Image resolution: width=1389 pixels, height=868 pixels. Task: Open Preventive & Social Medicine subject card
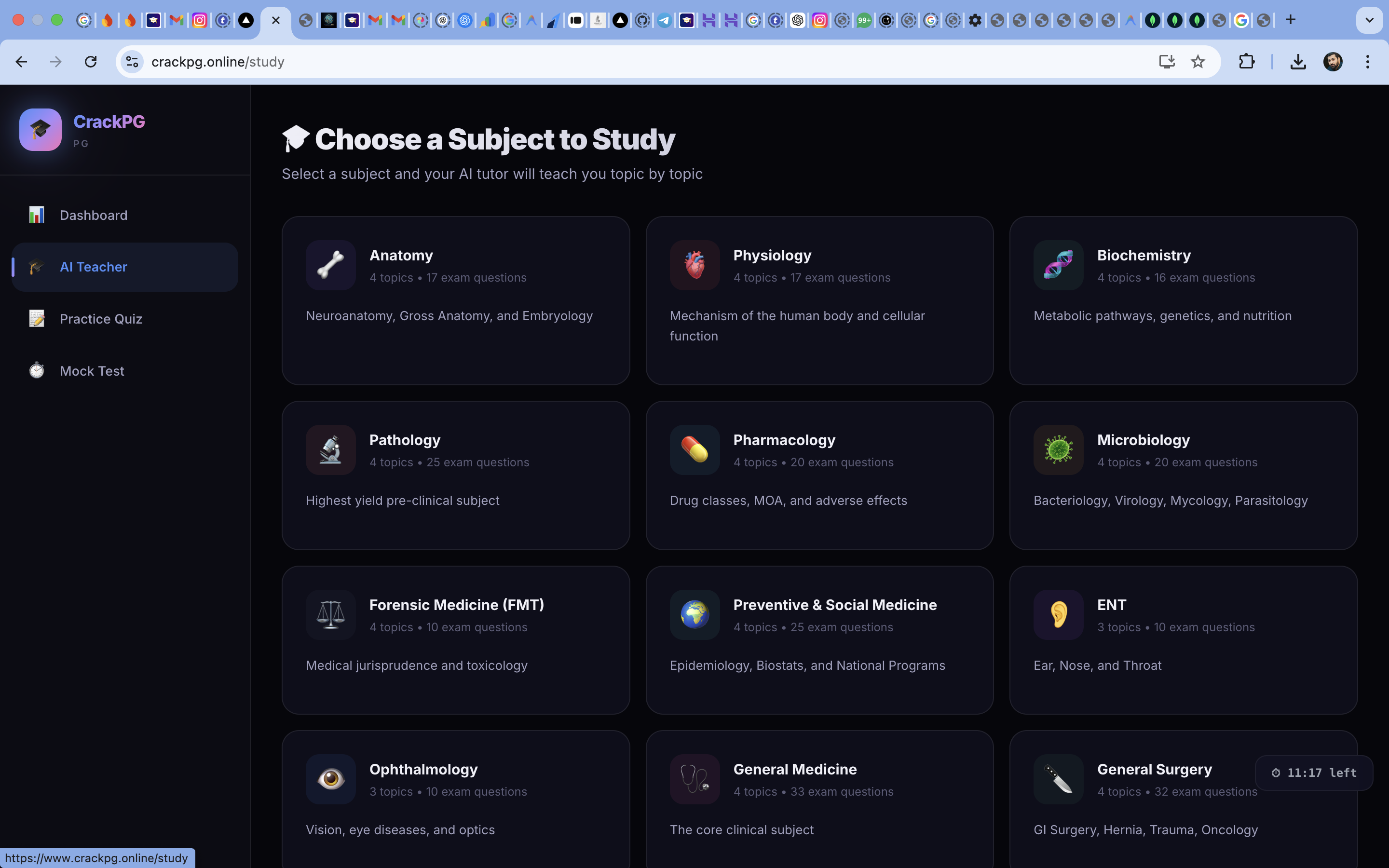(819, 639)
